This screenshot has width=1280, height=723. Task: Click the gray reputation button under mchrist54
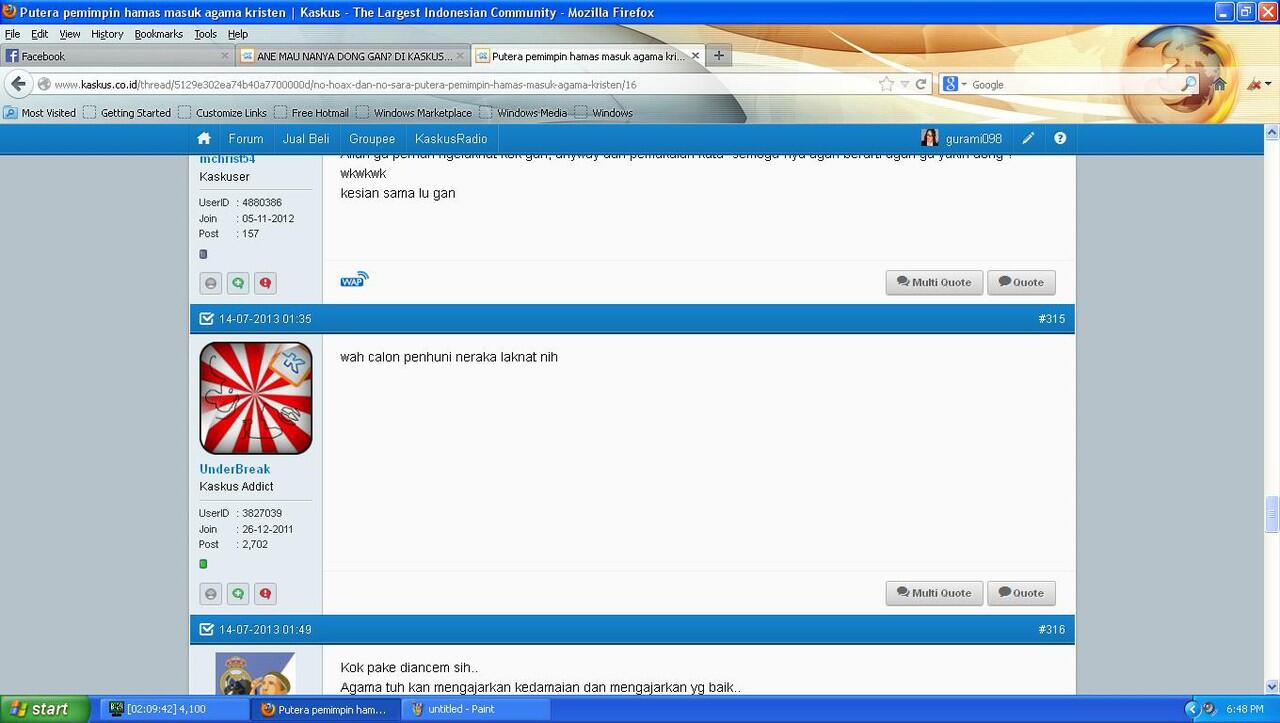click(210, 283)
